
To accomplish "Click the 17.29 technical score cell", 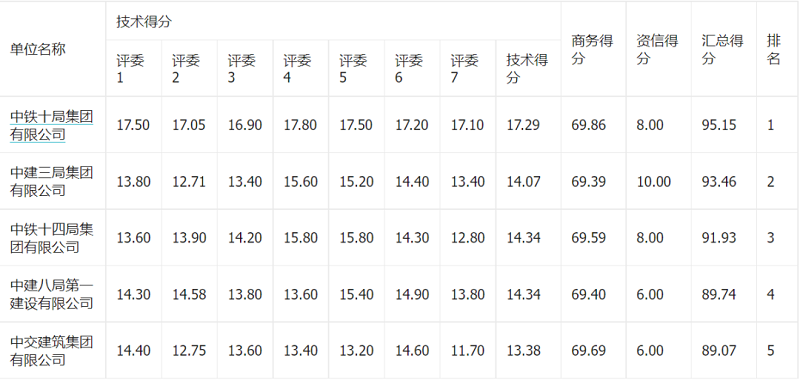I will point(523,125).
